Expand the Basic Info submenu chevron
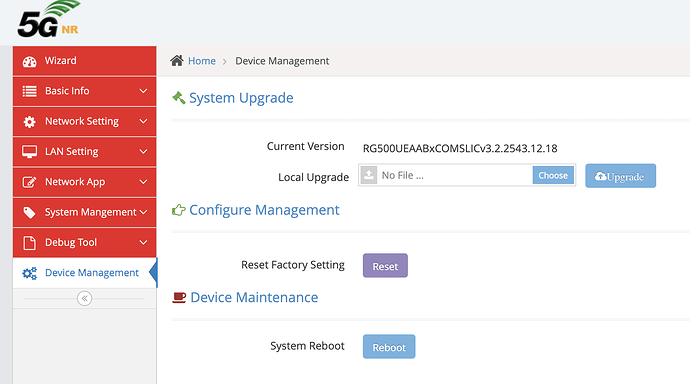This screenshot has height=384, width=690. click(x=143, y=91)
